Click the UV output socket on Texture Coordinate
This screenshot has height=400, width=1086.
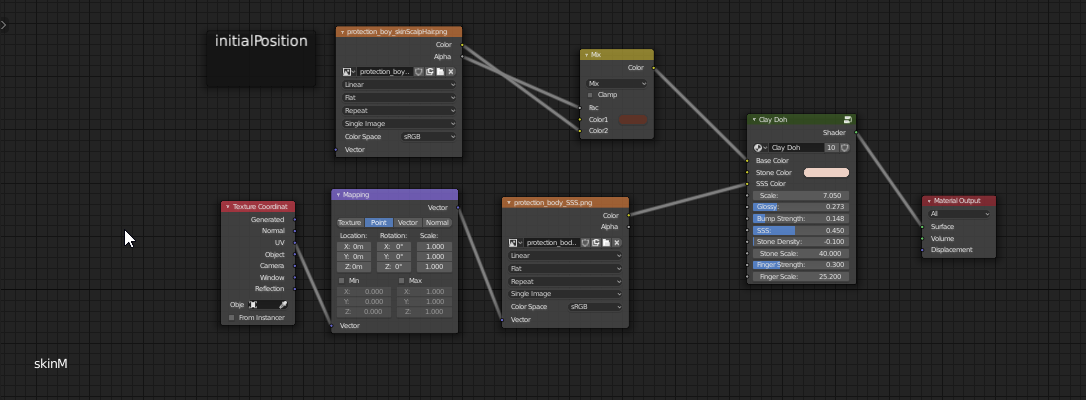(295, 243)
